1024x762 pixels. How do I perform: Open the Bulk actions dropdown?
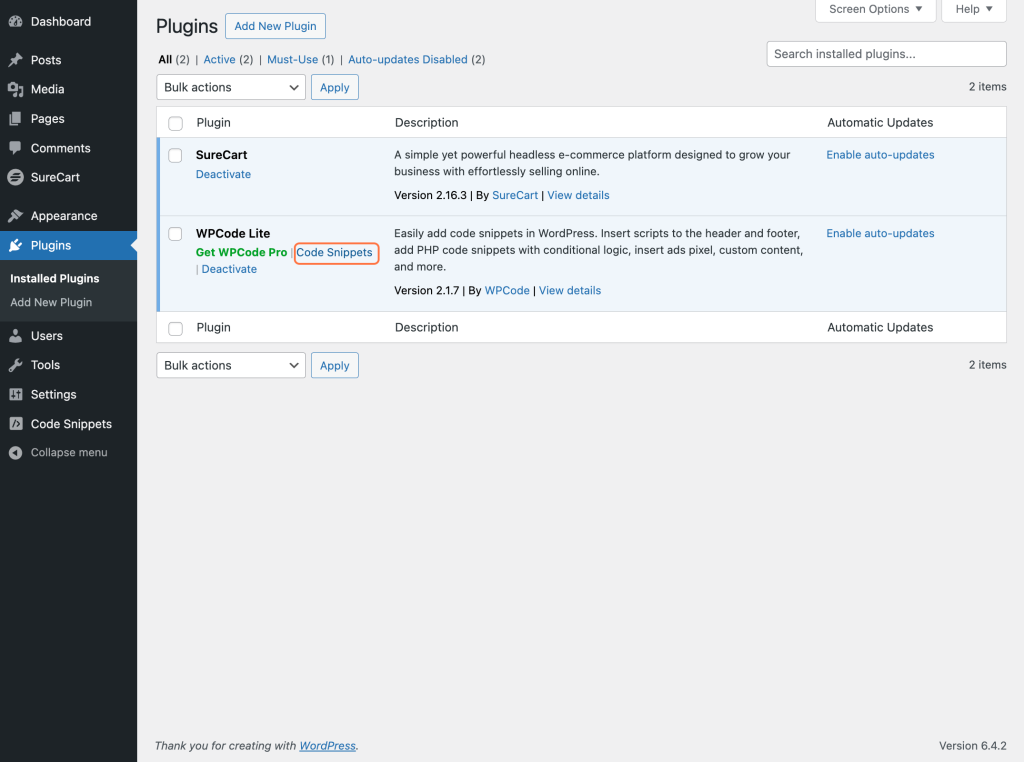(x=230, y=87)
